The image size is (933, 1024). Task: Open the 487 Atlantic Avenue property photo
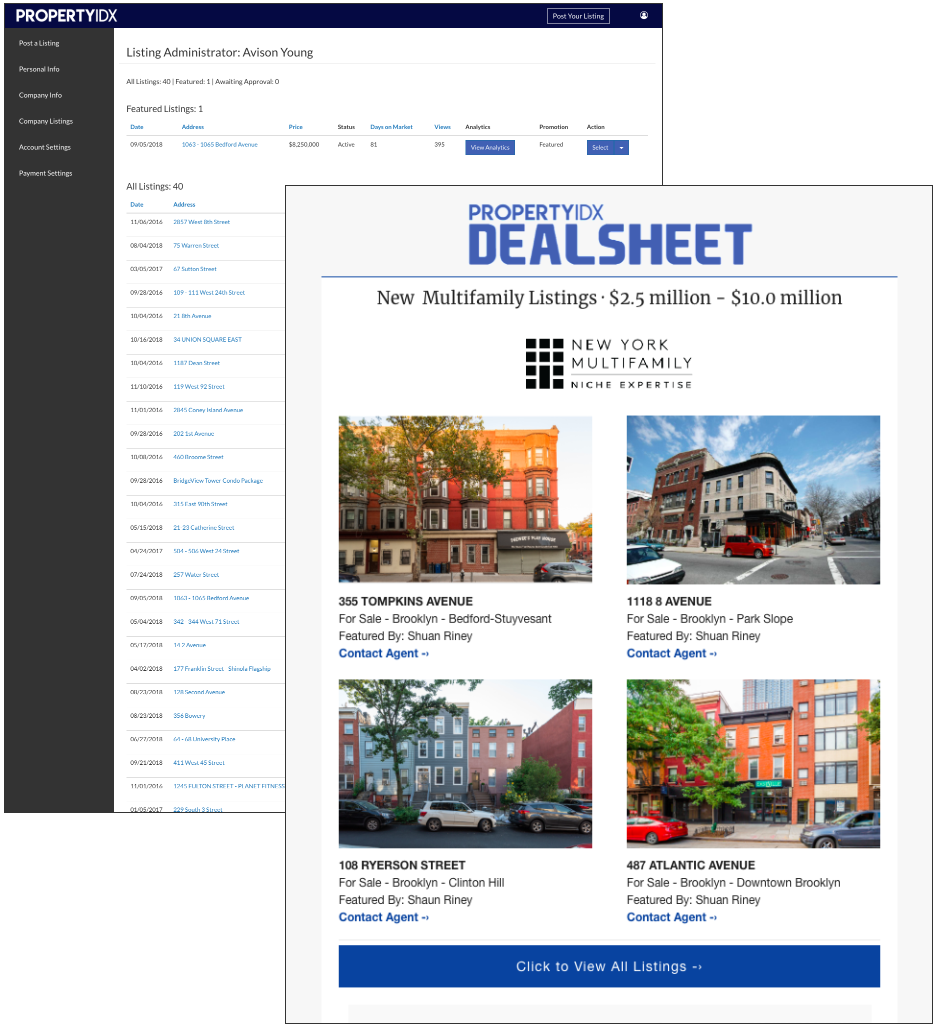point(753,763)
